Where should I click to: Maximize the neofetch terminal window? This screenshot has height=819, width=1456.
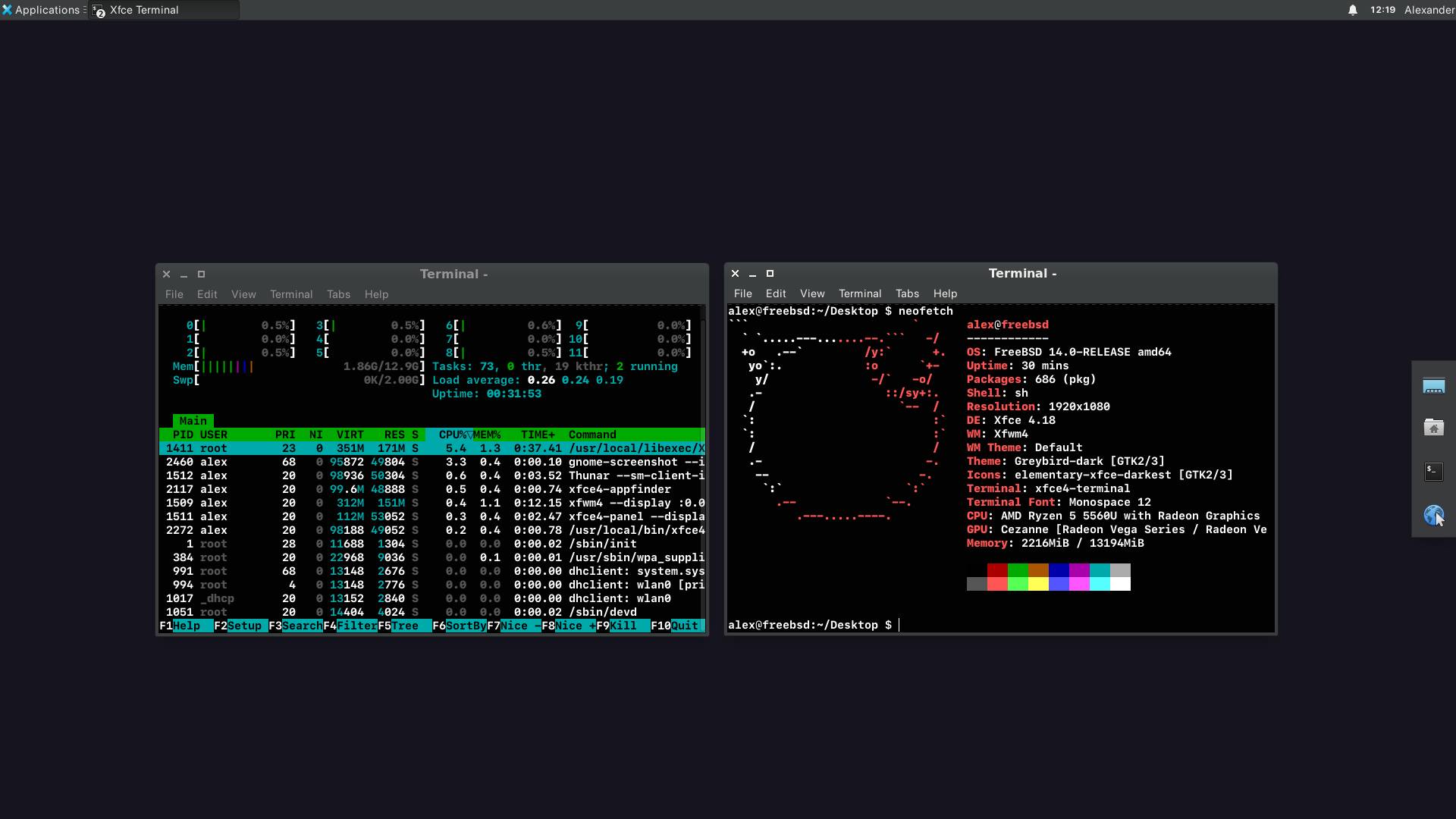tap(770, 274)
